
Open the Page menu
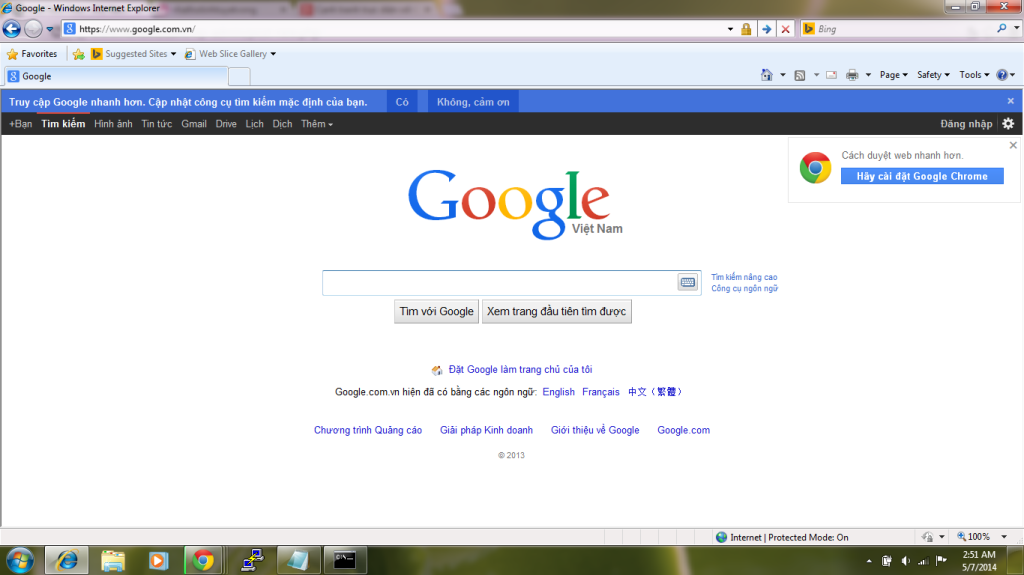893,75
